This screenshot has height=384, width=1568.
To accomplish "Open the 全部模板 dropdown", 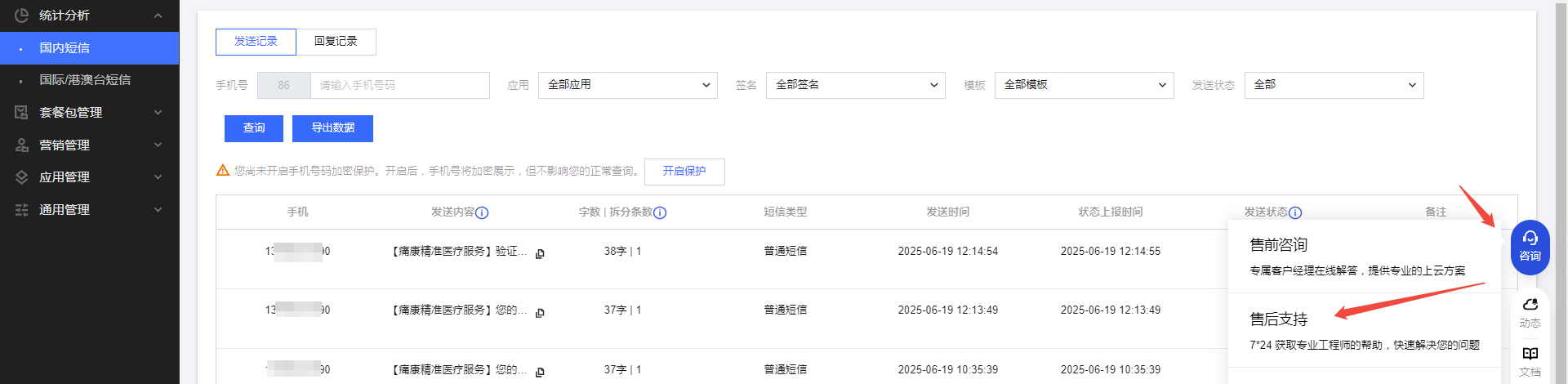I will (1084, 85).
